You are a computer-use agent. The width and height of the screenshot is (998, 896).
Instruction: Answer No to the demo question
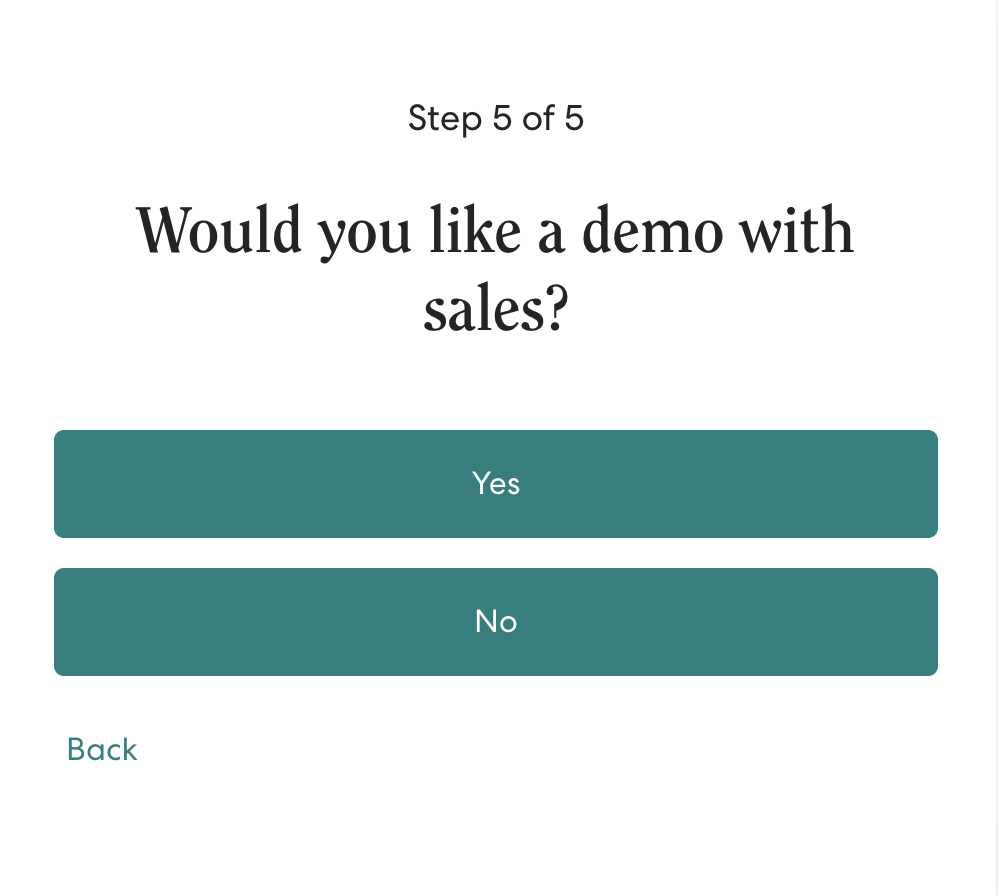pyautogui.click(x=496, y=622)
